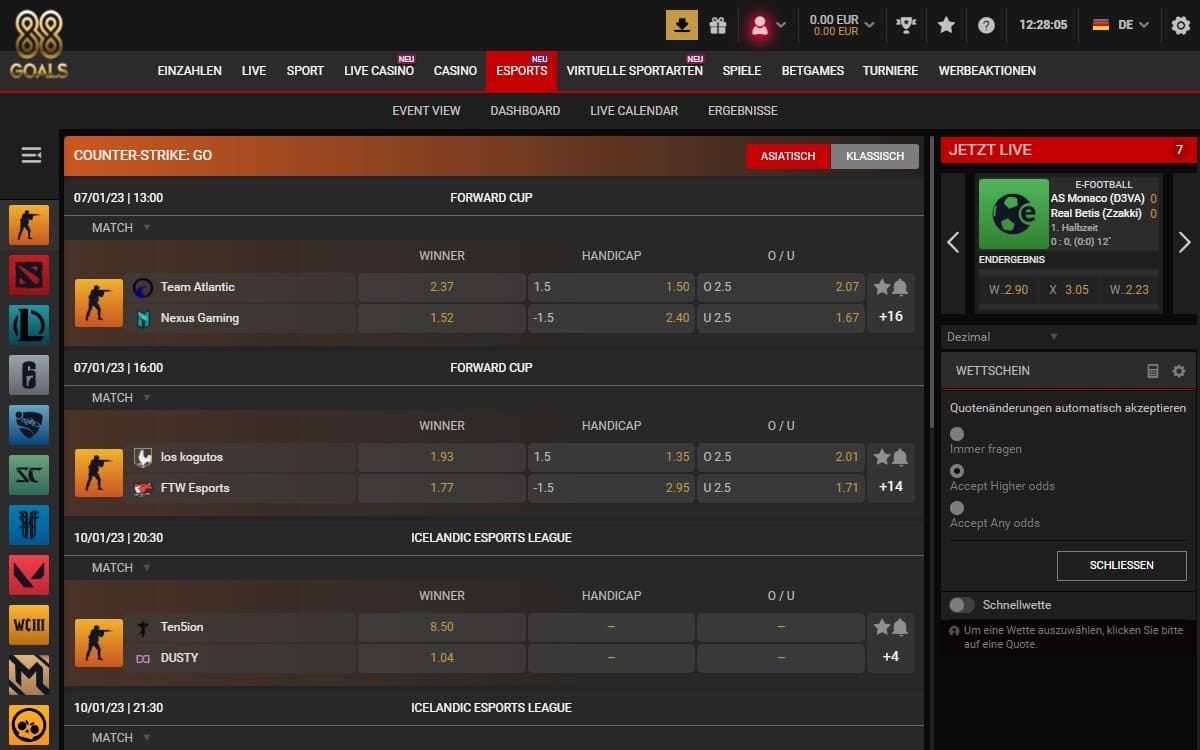Click the Einzahlen deposit link
The height and width of the screenshot is (750, 1200).
(x=190, y=71)
